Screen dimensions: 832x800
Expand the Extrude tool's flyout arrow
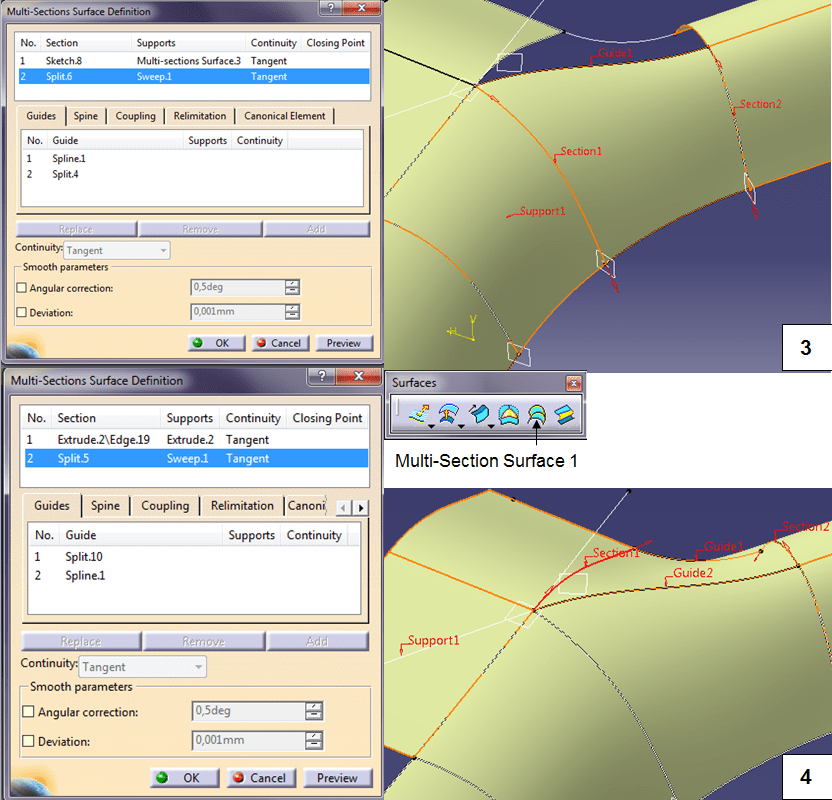pos(429,426)
